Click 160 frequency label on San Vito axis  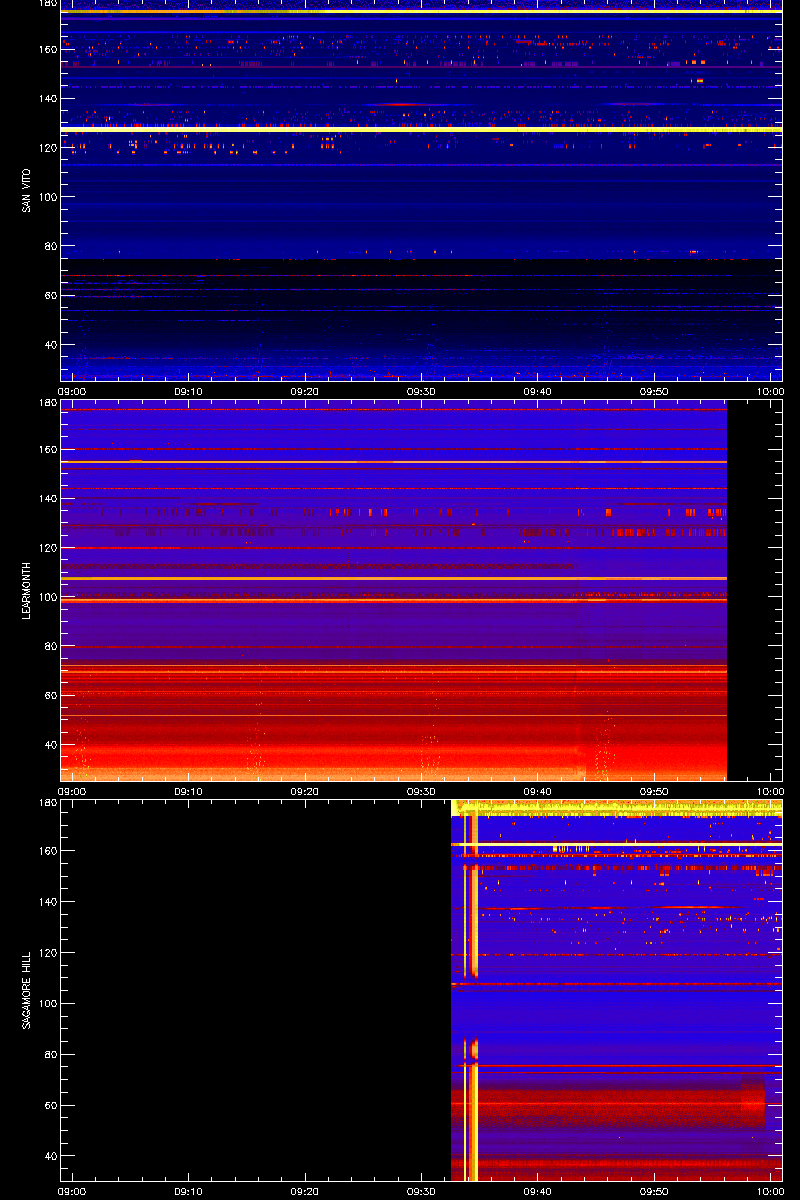[x=46, y=50]
